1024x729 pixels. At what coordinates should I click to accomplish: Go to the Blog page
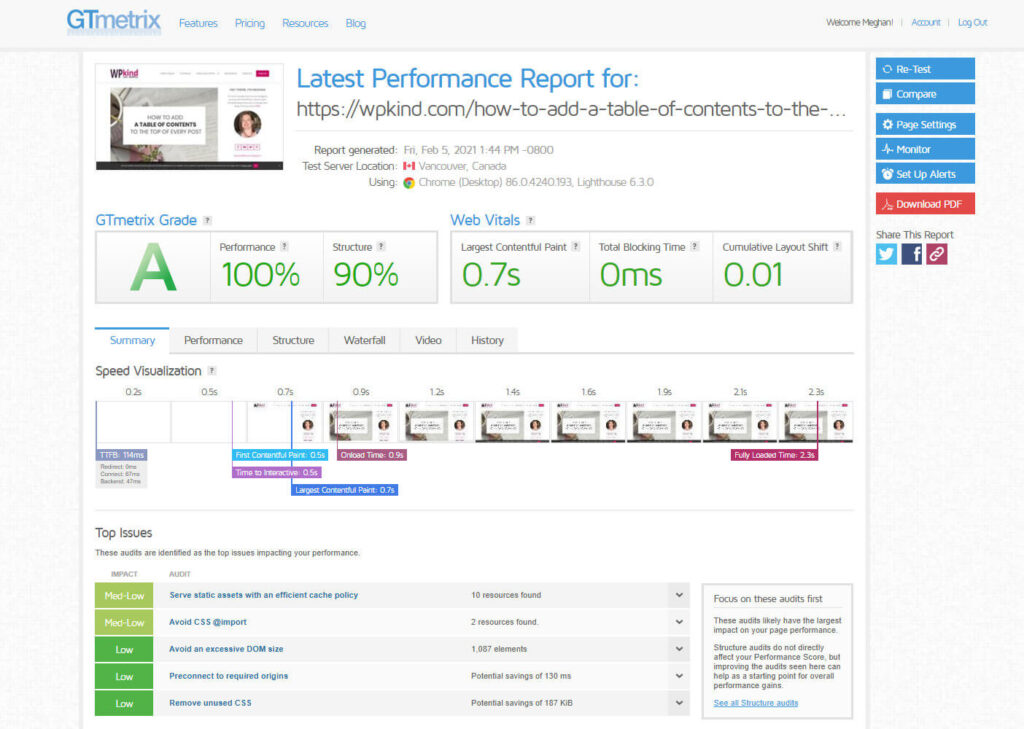[356, 24]
